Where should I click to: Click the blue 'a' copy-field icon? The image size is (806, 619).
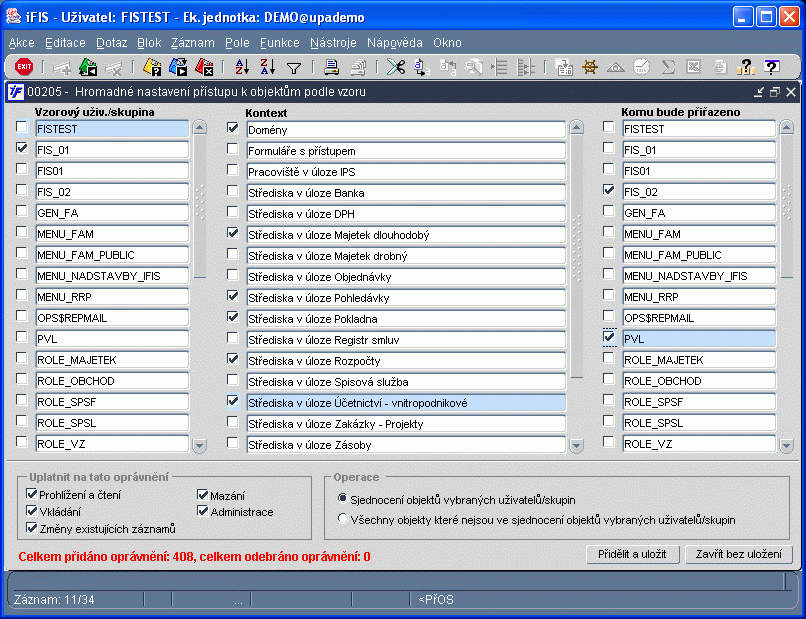tap(422, 67)
